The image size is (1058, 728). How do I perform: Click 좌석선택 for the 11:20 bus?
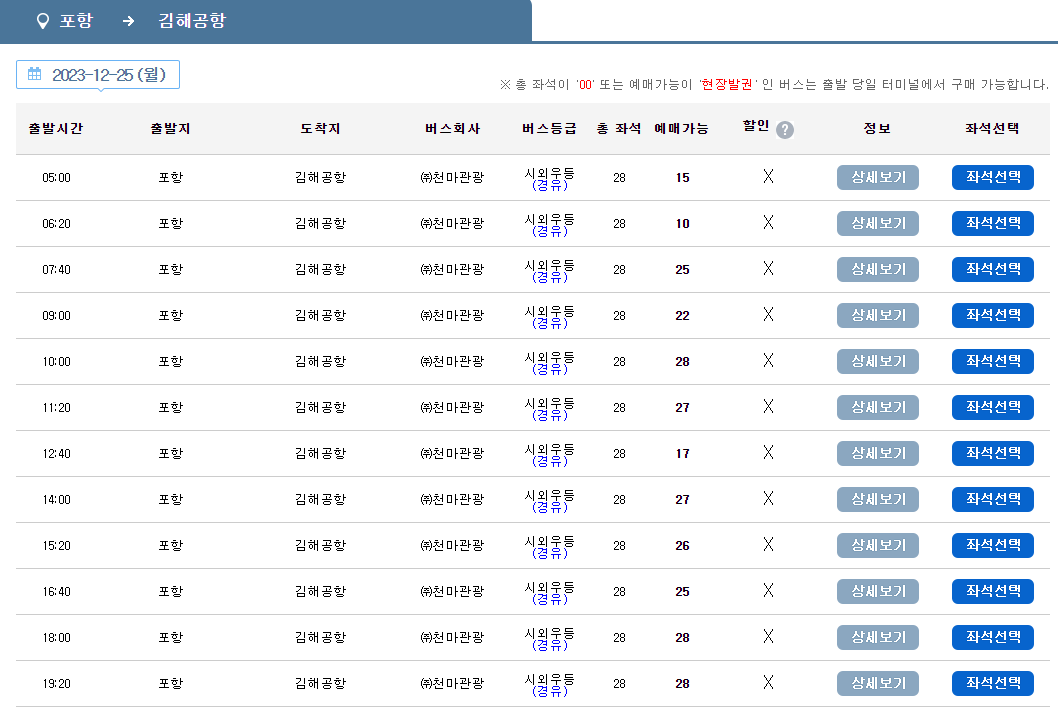tap(993, 408)
